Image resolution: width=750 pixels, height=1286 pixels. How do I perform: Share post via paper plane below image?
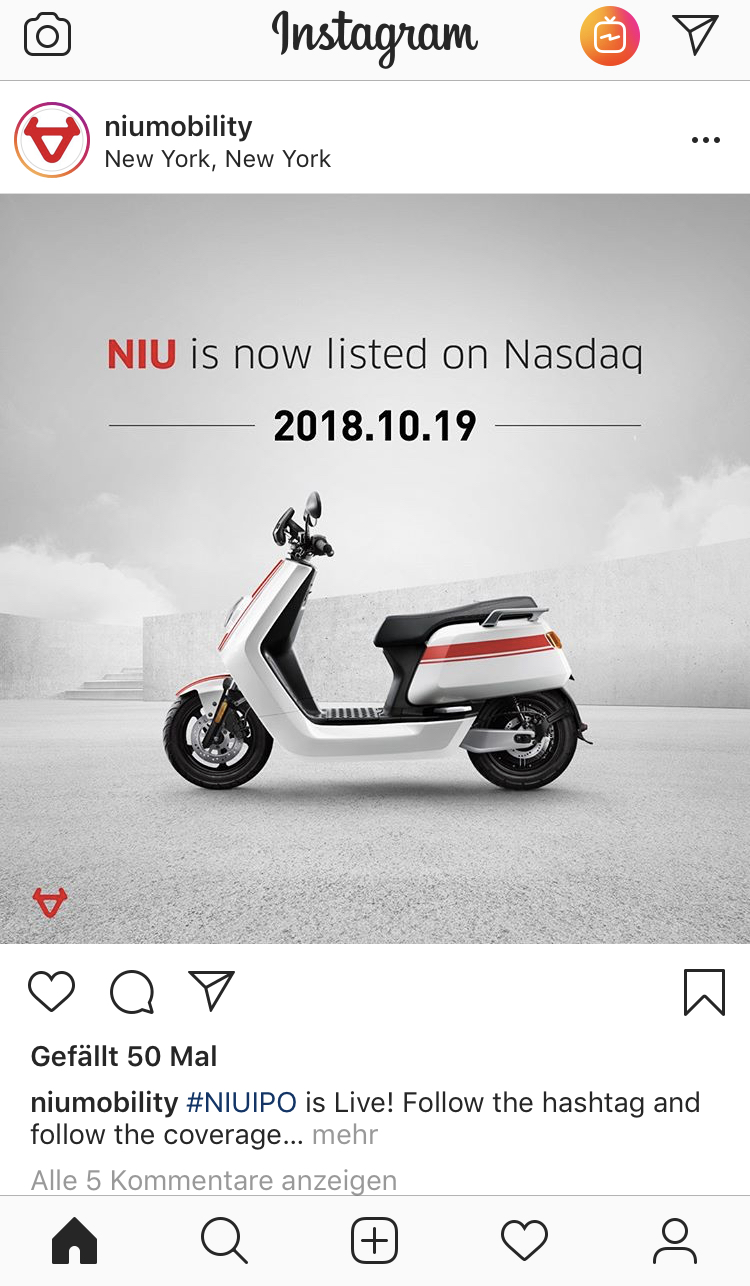tap(211, 990)
